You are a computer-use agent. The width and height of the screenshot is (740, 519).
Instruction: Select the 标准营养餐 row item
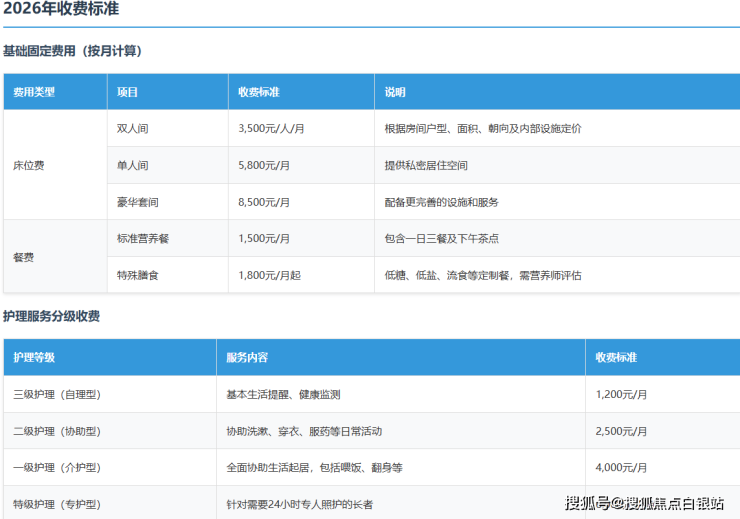[x=139, y=239]
